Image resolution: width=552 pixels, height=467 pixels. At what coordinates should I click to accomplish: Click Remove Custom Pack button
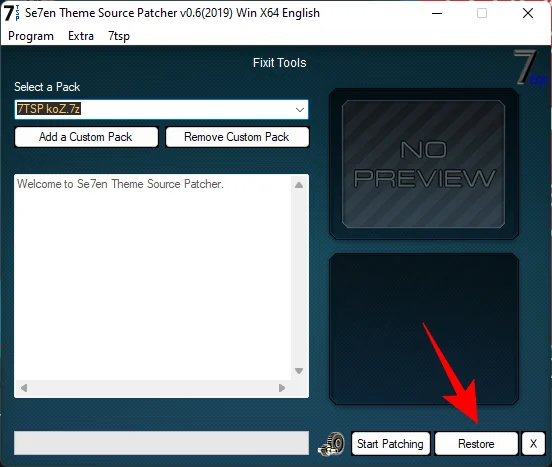pyautogui.click(x=237, y=137)
